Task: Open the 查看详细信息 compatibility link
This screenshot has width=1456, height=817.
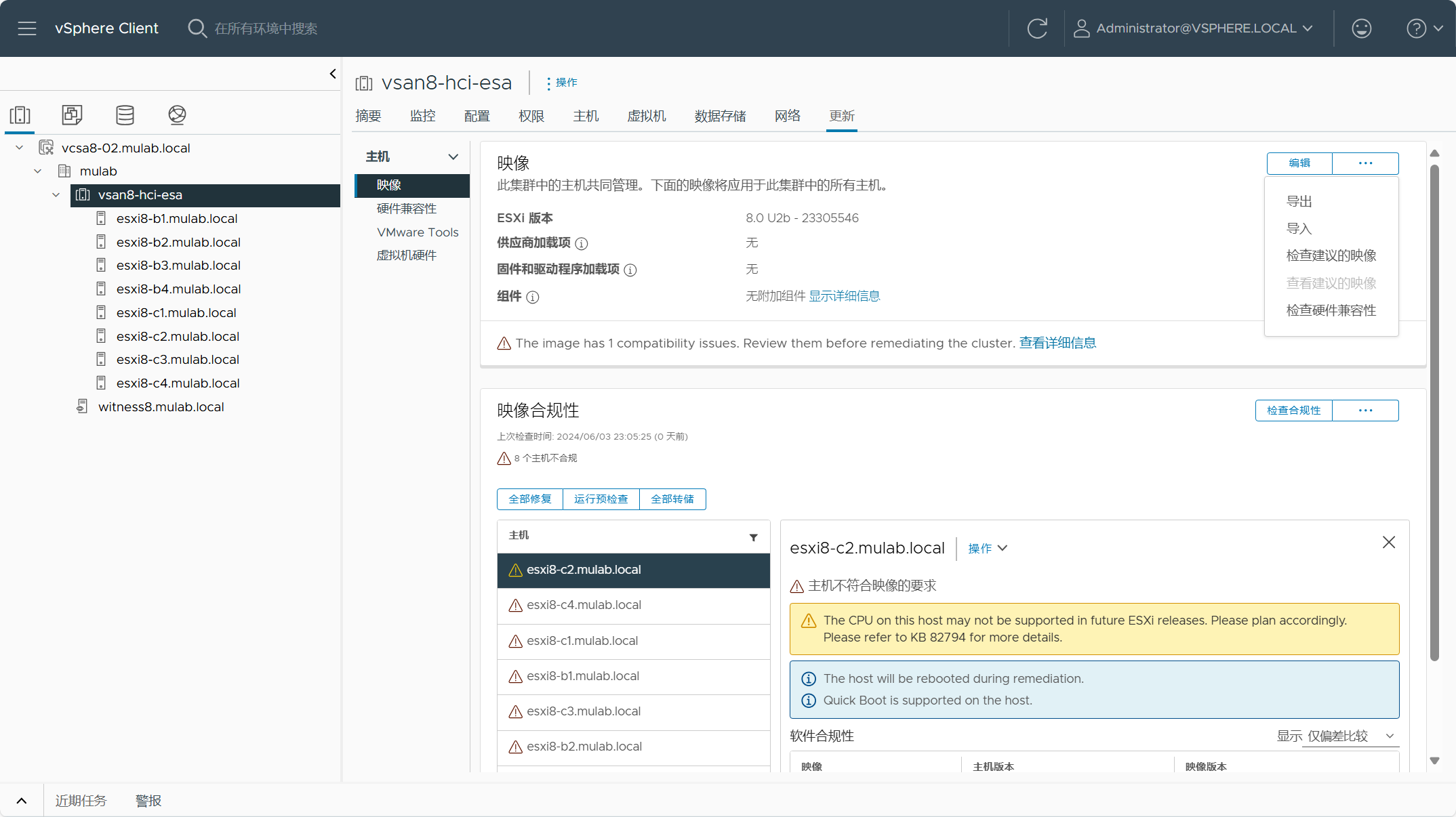Action: coord(1057,343)
